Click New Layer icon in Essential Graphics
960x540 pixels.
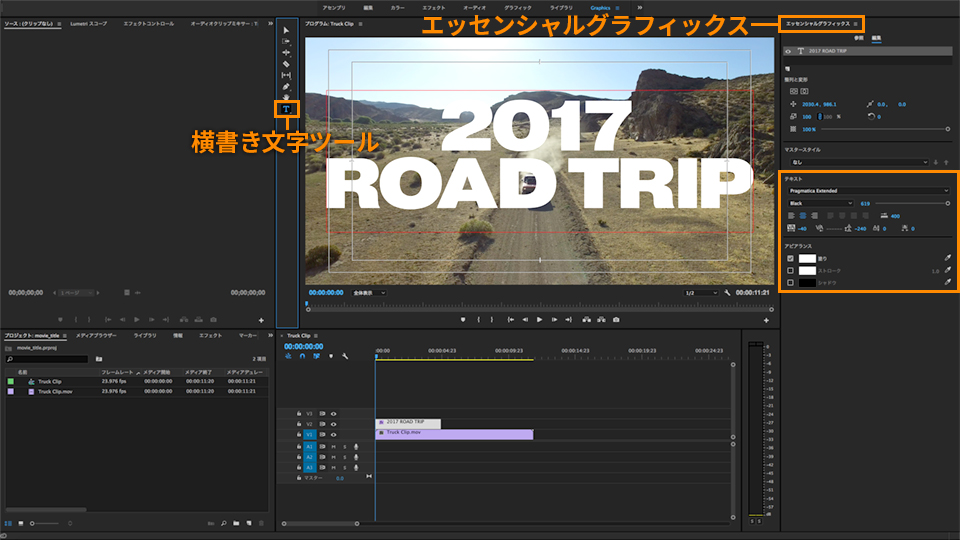(x=787, y=69)
